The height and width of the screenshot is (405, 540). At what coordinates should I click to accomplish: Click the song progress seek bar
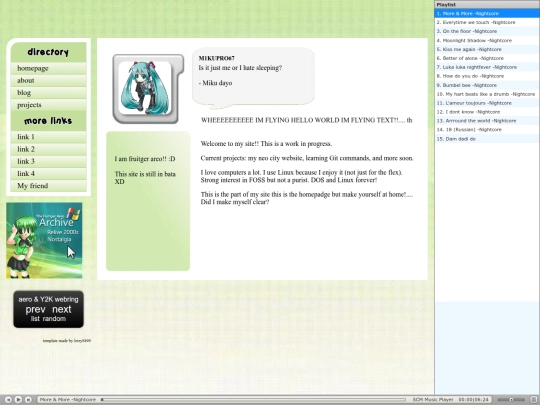pyautogui.click(x=253, y=399)
